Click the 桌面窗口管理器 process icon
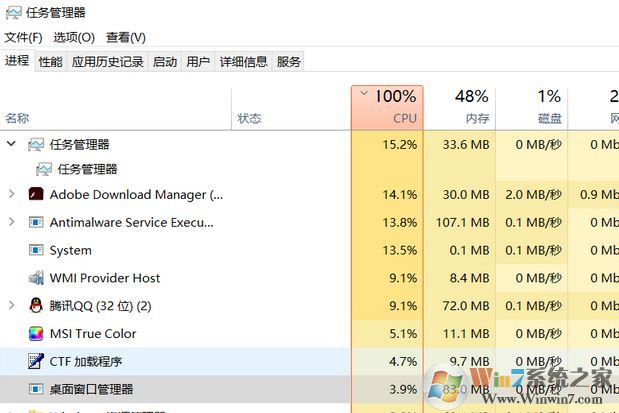The height and width of the screenshot is (413, 619). [36, 389]
